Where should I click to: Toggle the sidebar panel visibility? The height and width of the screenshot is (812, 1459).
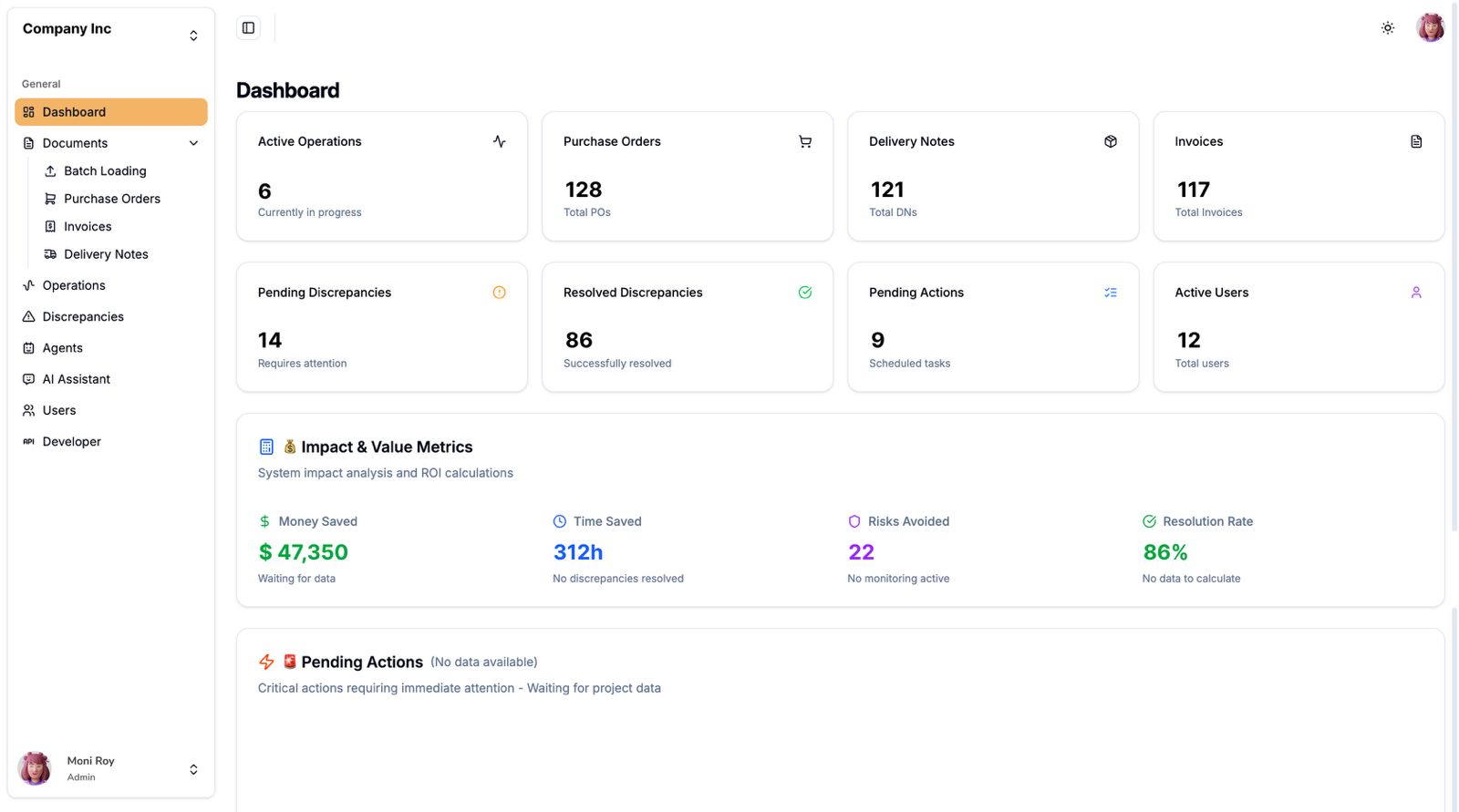(248, 28)
